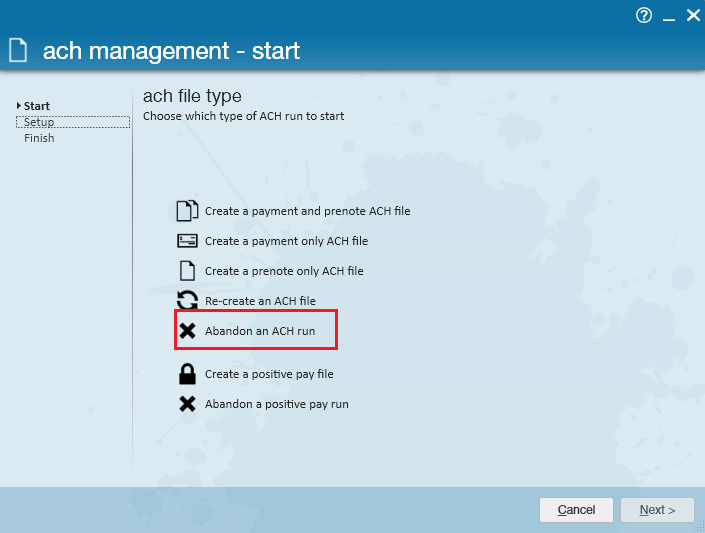This screenshot has height=533, width=705.
Task: Click the Re-create circular arrows icon
Action: coord(187,300)
